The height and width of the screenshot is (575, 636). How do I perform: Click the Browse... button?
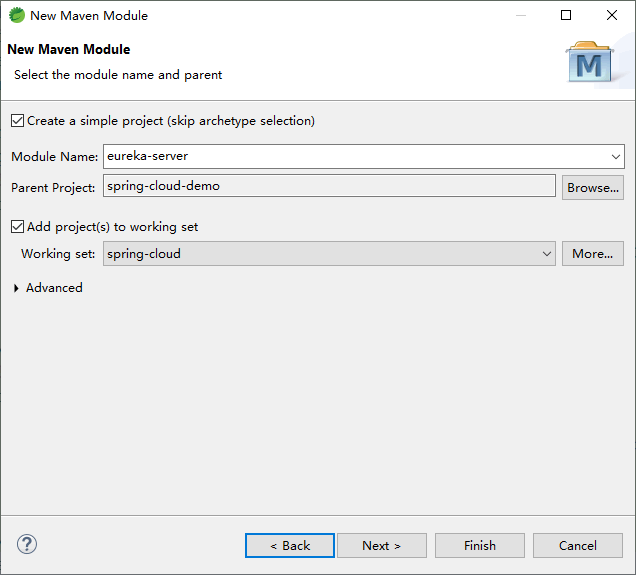point(592,187)
